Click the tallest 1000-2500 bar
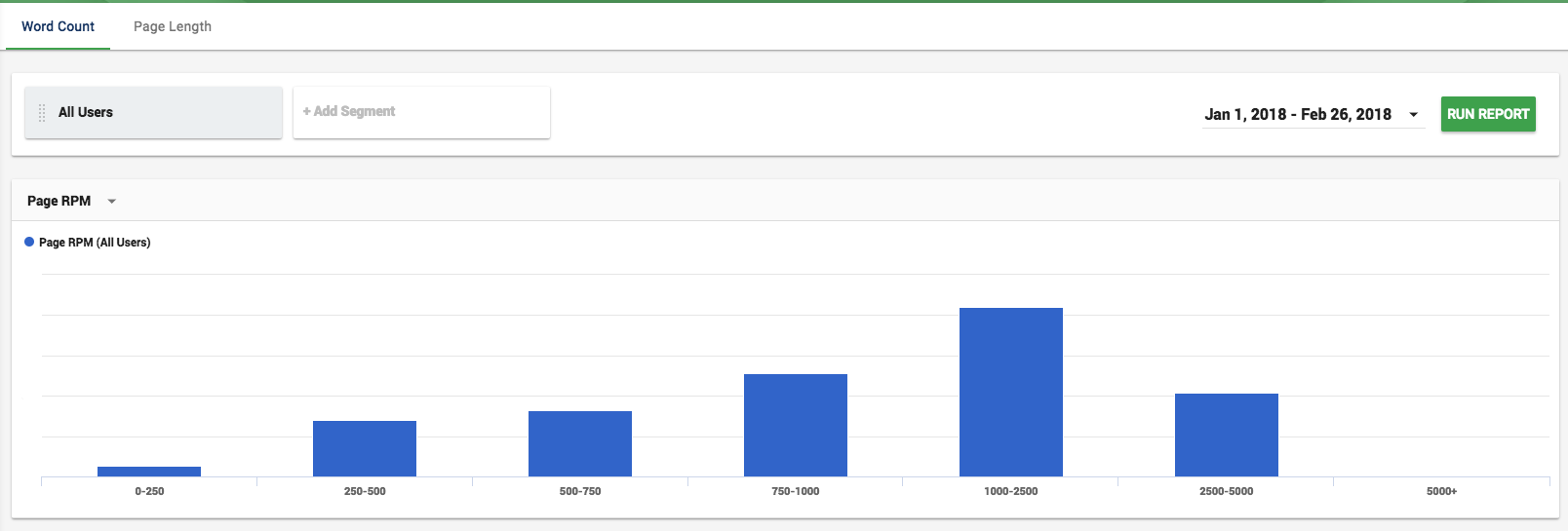Image resolution: width=1568 pixels, height=531 pixels. pos(1011,392)
